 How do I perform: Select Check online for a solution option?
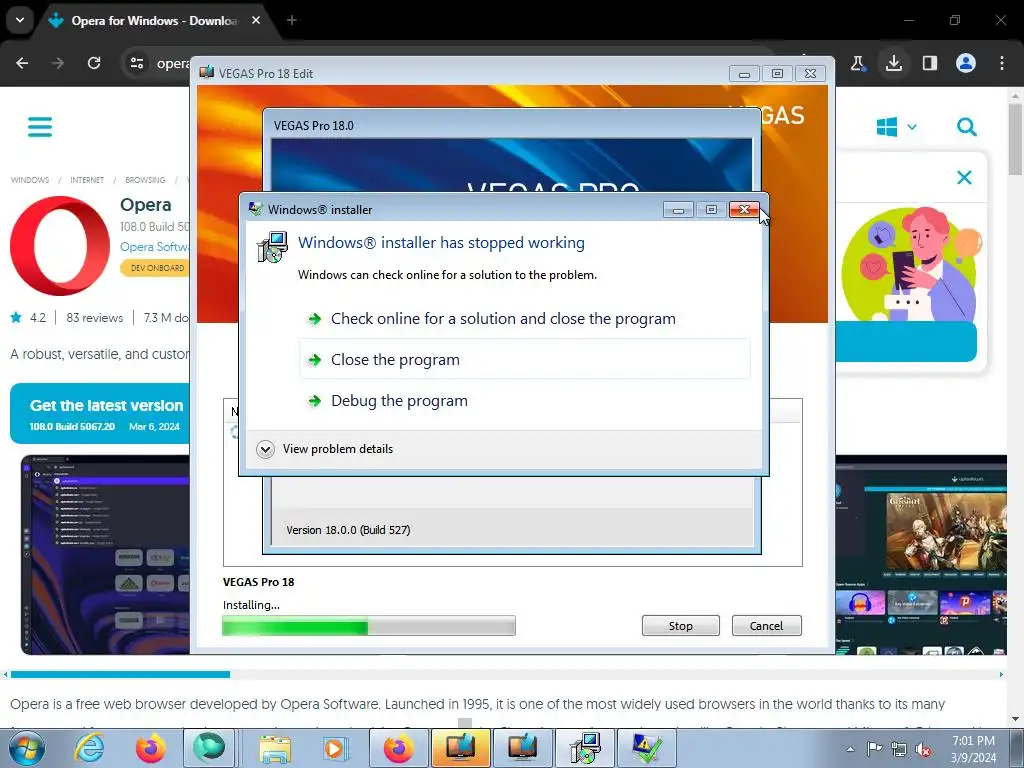click(524, 319)
